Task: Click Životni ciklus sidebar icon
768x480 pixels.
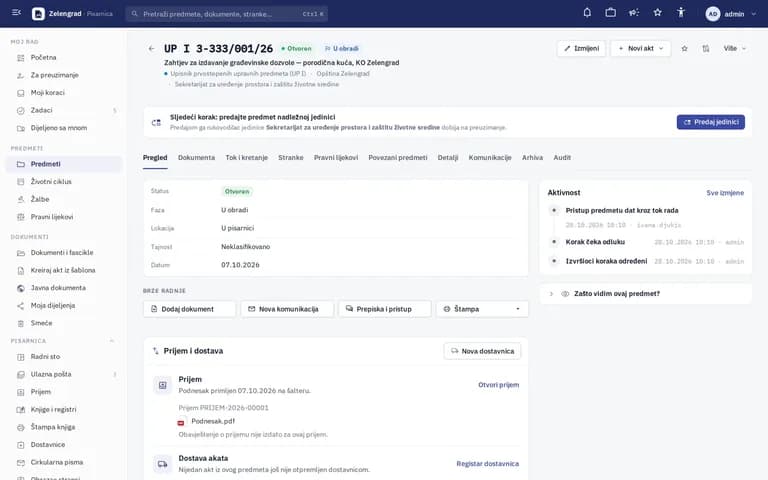Action: click(21, 182)
